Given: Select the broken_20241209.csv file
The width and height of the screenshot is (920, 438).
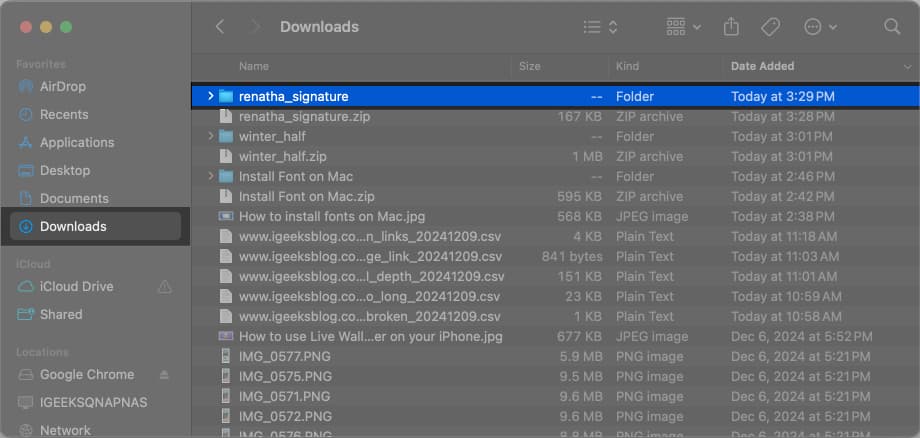Looking at the screenshot, I should (370, 316).
